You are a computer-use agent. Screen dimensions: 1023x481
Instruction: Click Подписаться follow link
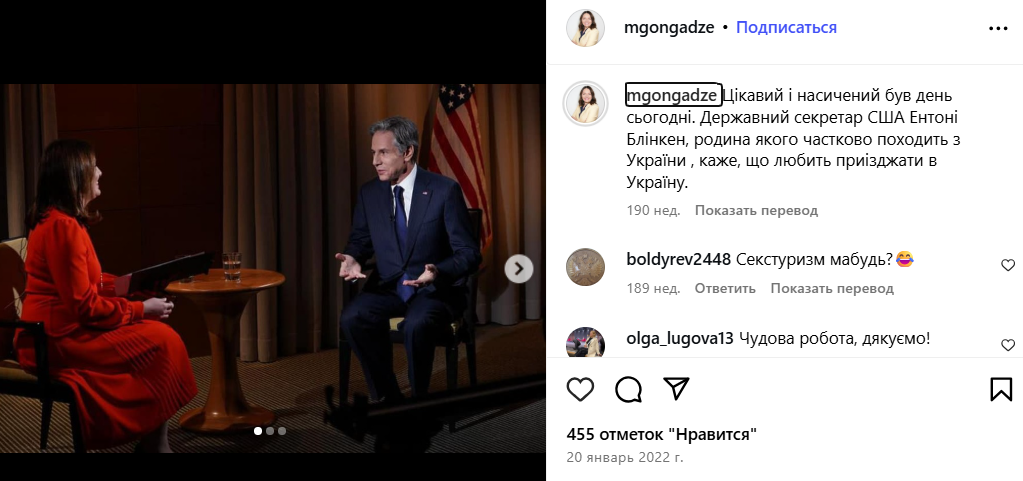point(786,28)
